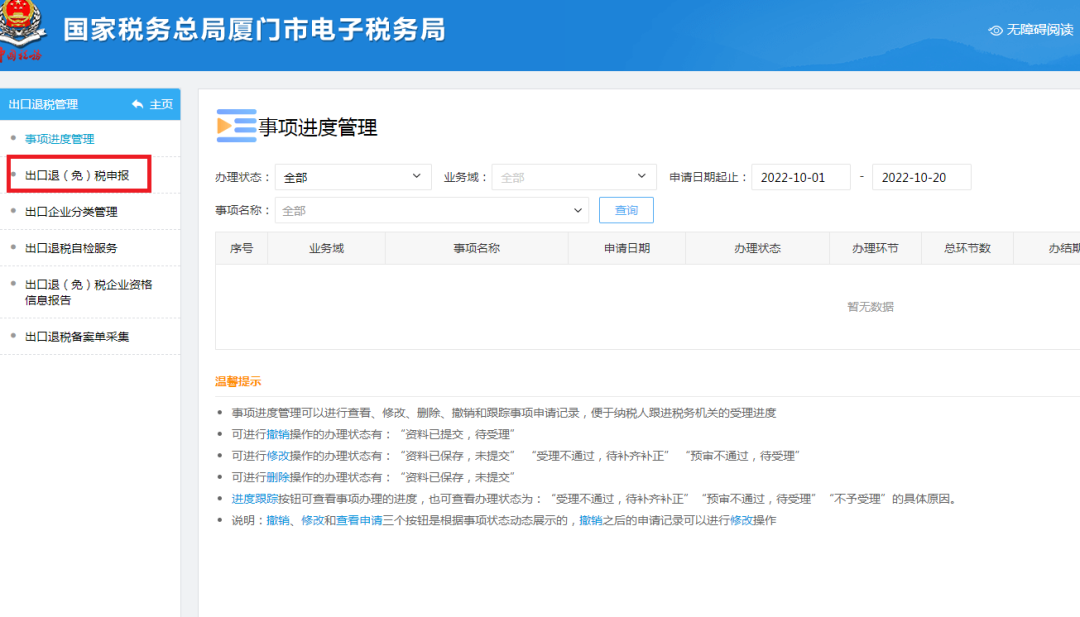Screen dimensions: 1080x617
Task: Click the 主页 link in sidebar header
Action: [x=161, y=104]
